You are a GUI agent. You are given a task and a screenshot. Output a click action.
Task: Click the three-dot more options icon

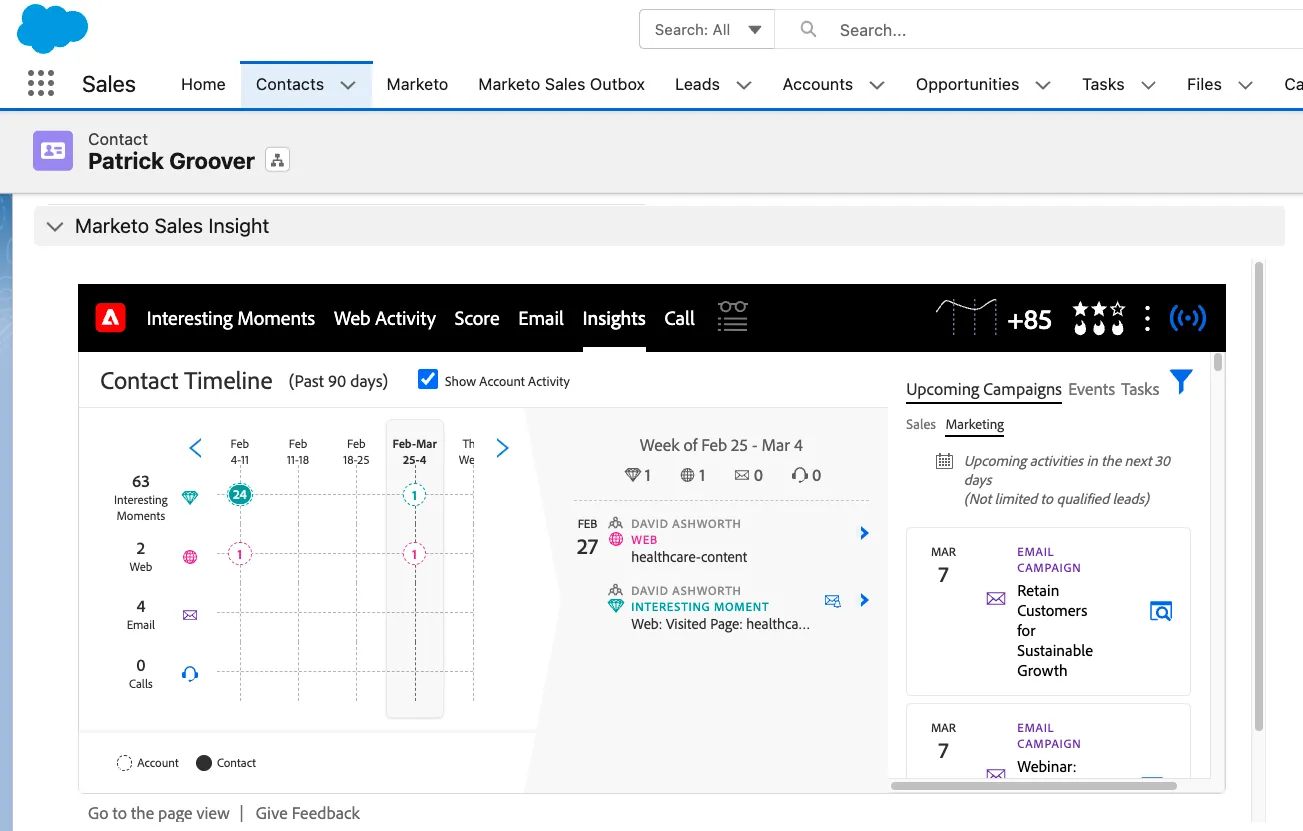1147,318
